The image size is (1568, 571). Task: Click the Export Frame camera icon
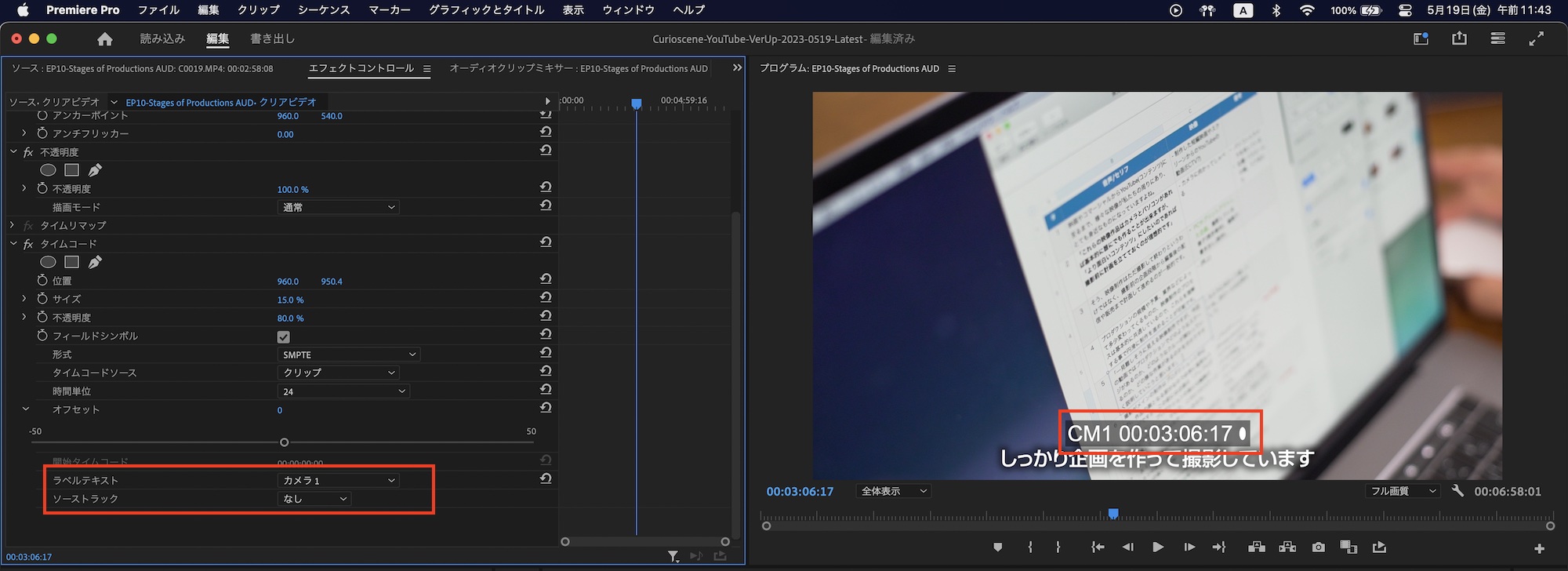click(1319, 547)
